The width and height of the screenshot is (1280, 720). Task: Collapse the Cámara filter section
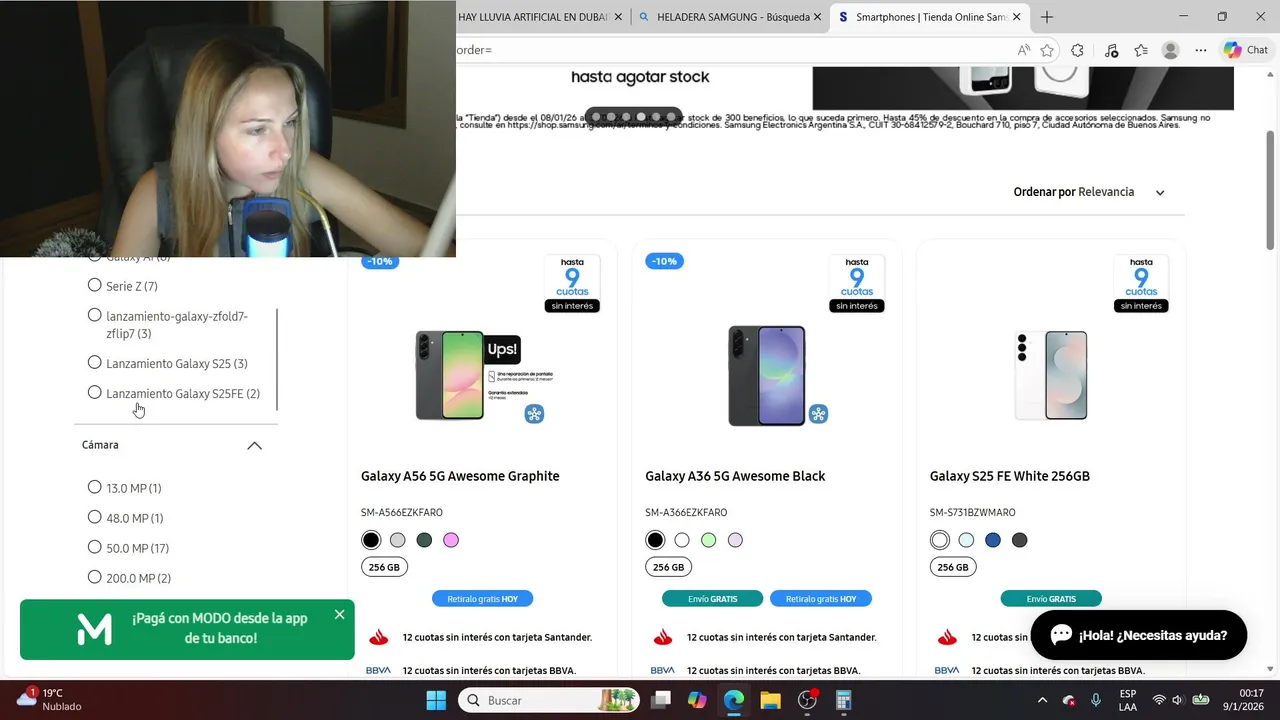(254, 446)
